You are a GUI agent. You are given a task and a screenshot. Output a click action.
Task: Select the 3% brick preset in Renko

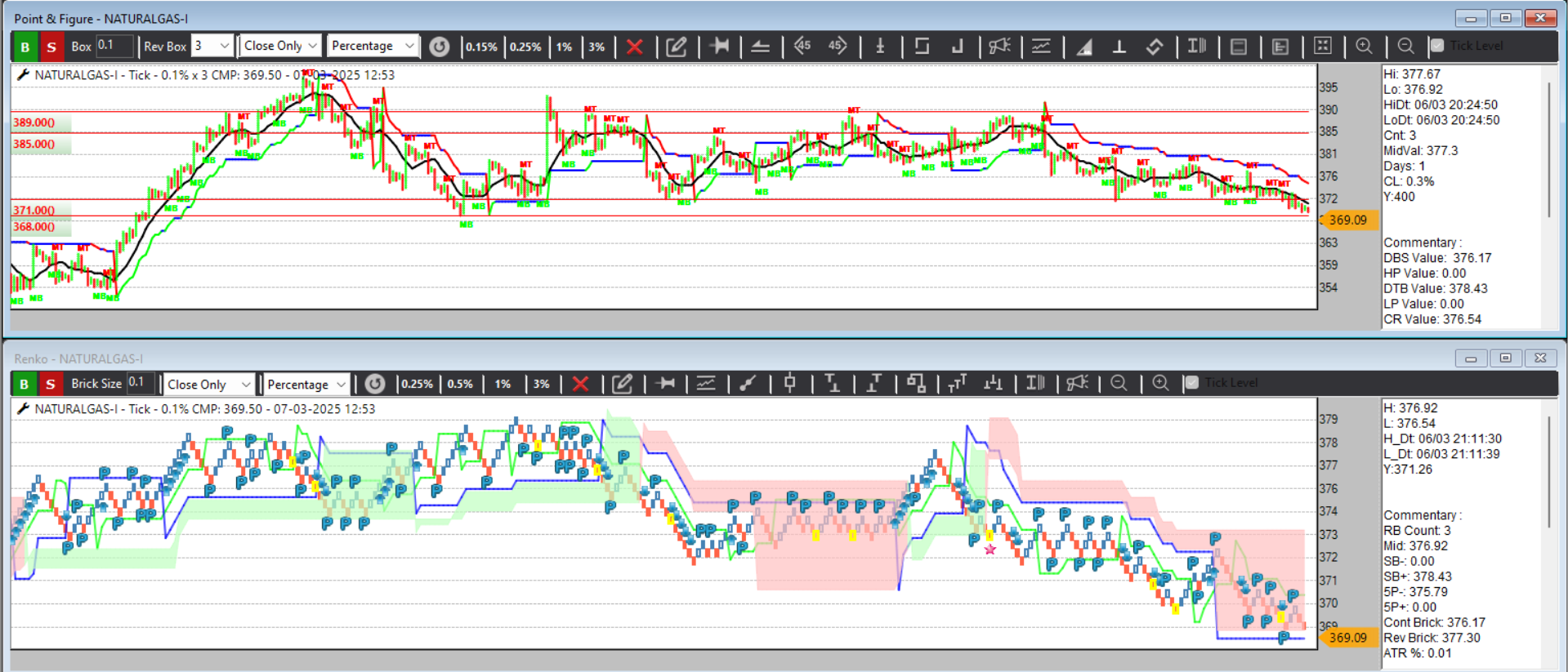[x=541, y=384]
